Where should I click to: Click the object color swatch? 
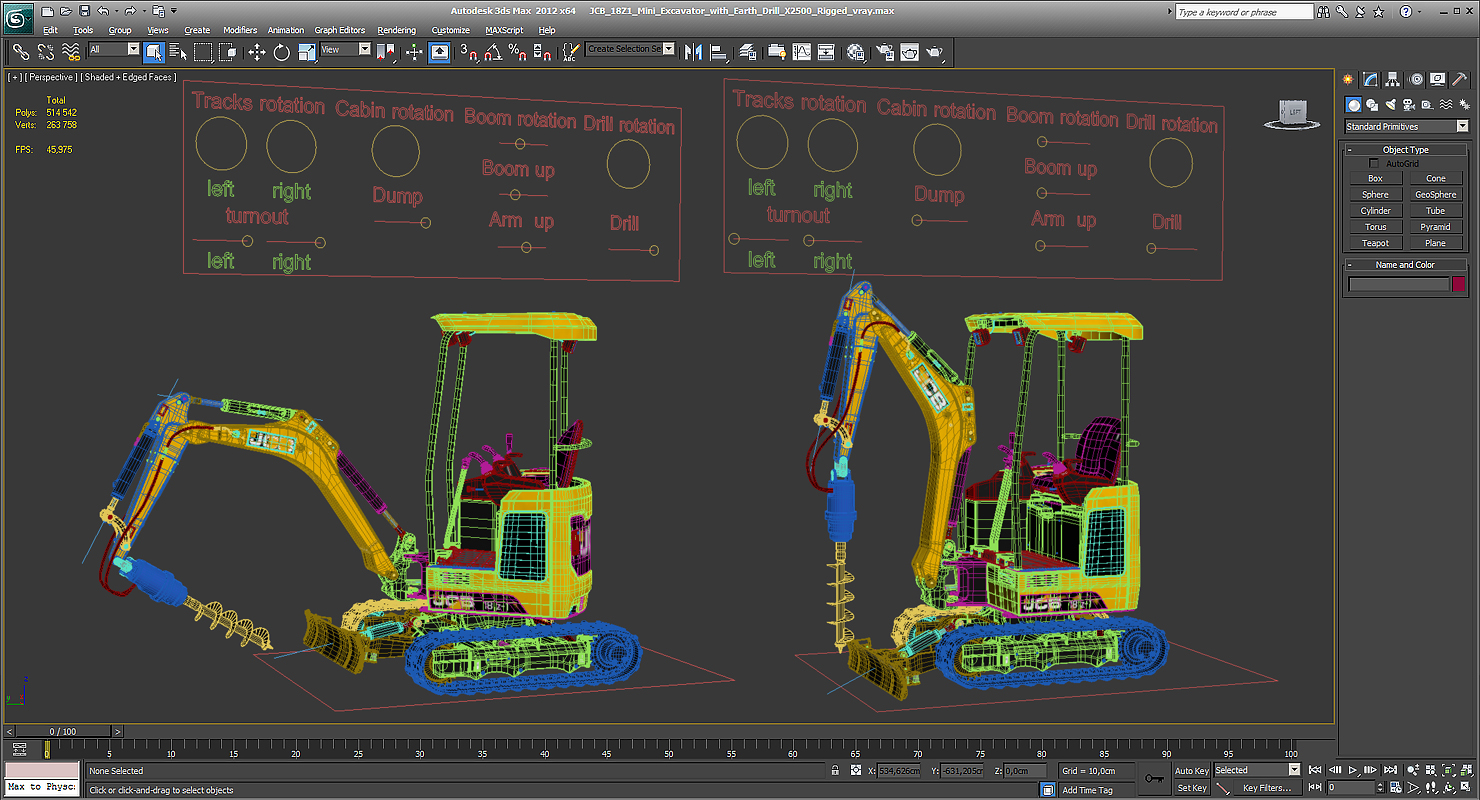pyautogui.click(x=1459, y=285)
